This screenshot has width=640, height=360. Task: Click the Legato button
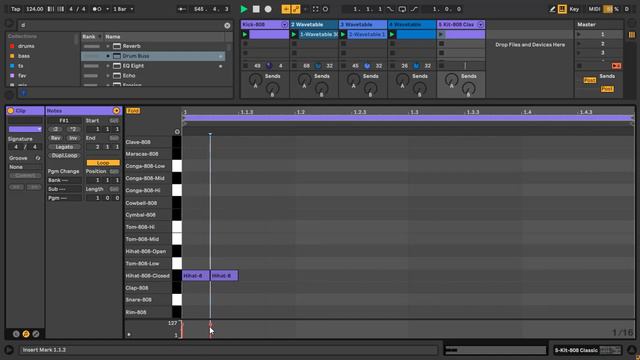(x=64, y=147)
